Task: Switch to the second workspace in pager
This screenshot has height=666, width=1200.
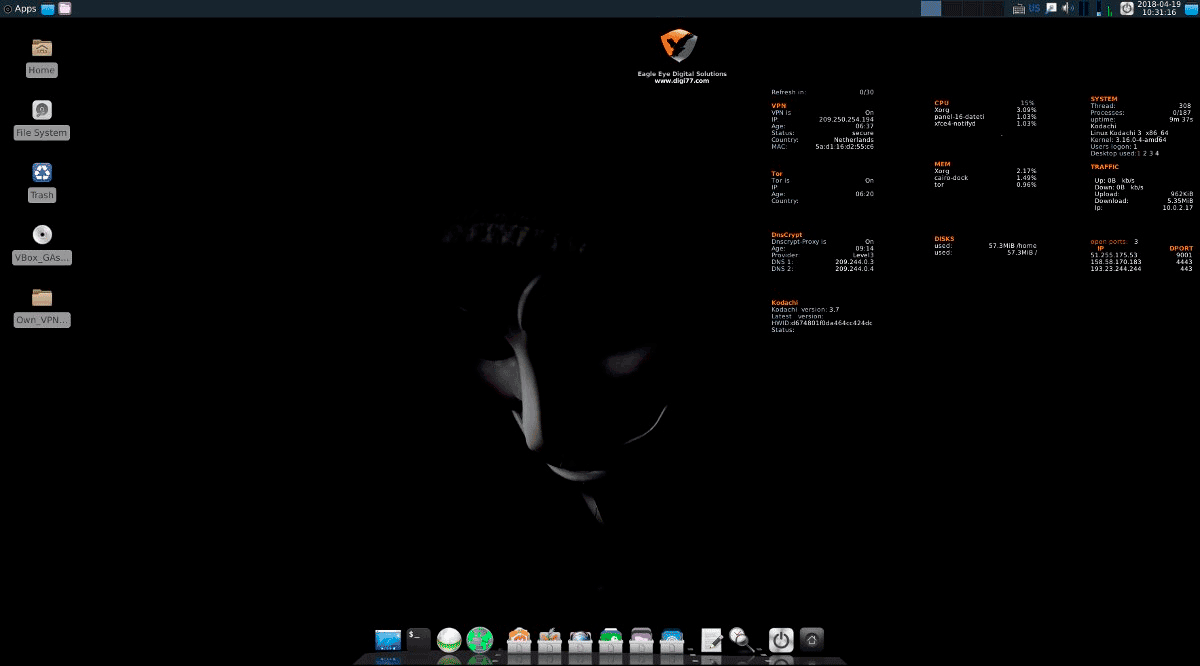Action: click(x=952, y=8)
